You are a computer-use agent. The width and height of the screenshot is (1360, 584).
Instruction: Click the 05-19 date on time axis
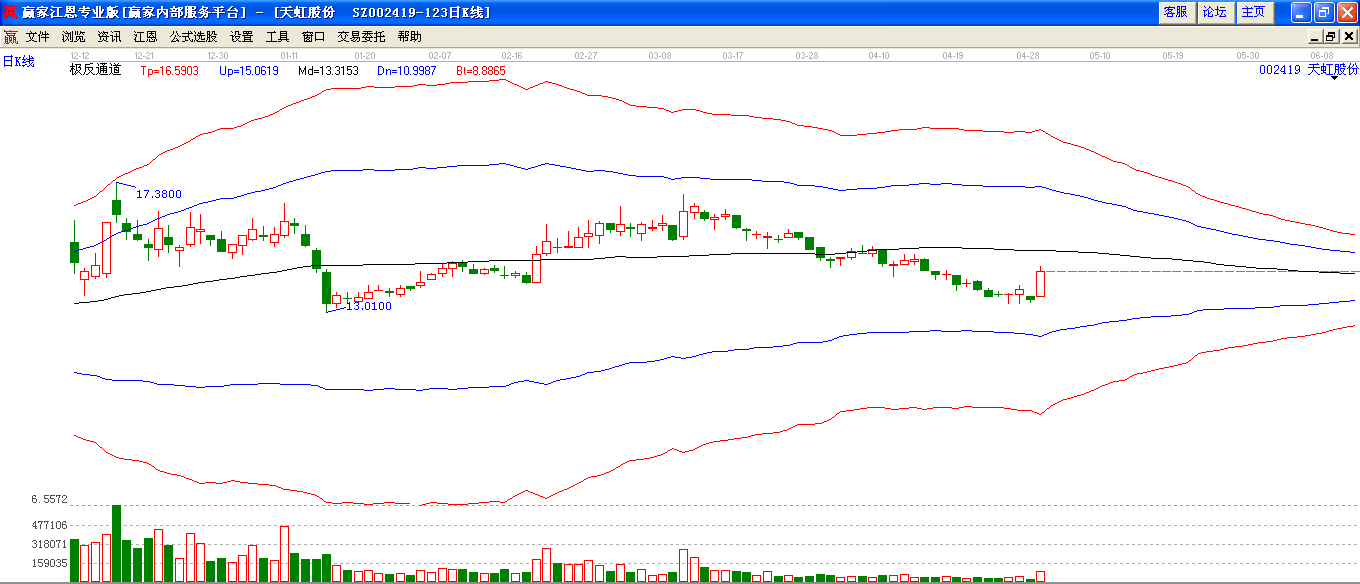[1173, 55]
